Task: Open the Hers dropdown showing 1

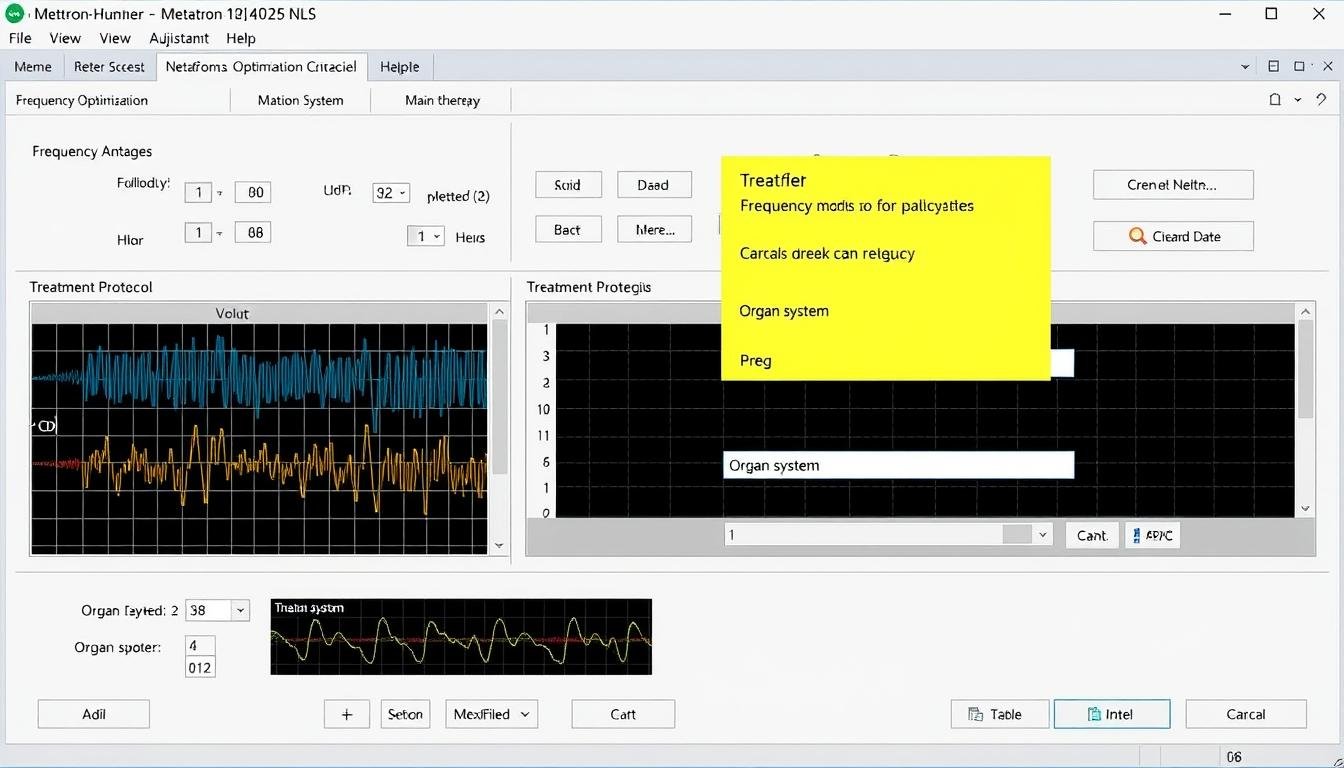Action: pos(425,237)
